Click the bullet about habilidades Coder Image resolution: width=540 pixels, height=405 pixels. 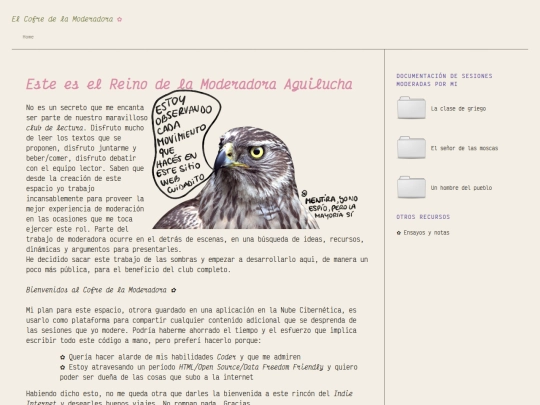point(180,357)
